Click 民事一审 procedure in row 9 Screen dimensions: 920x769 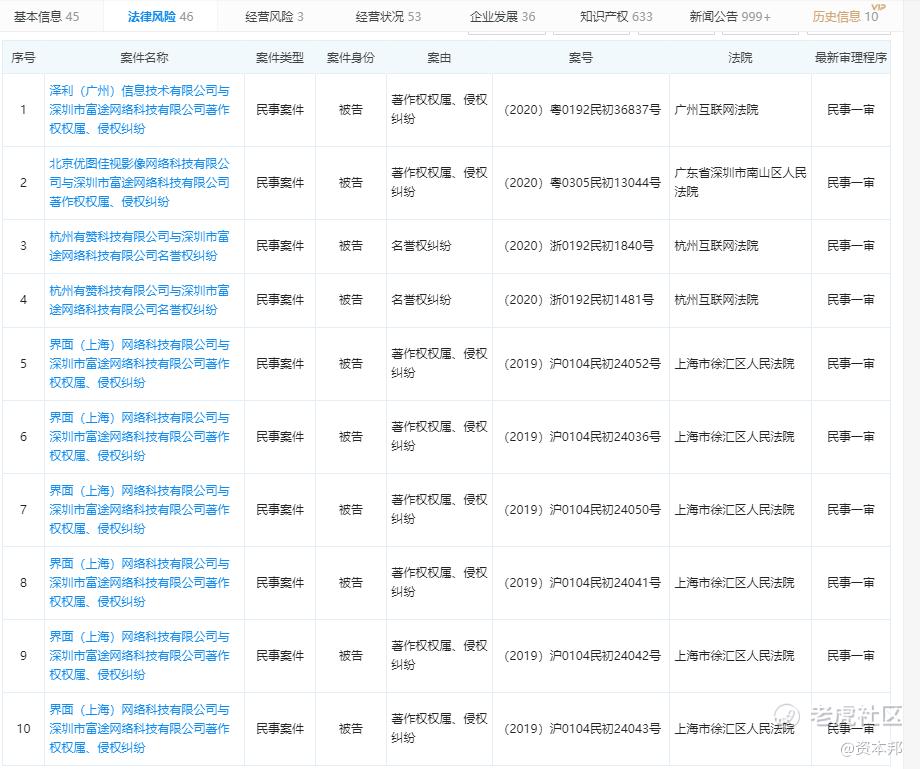point(851,655)
